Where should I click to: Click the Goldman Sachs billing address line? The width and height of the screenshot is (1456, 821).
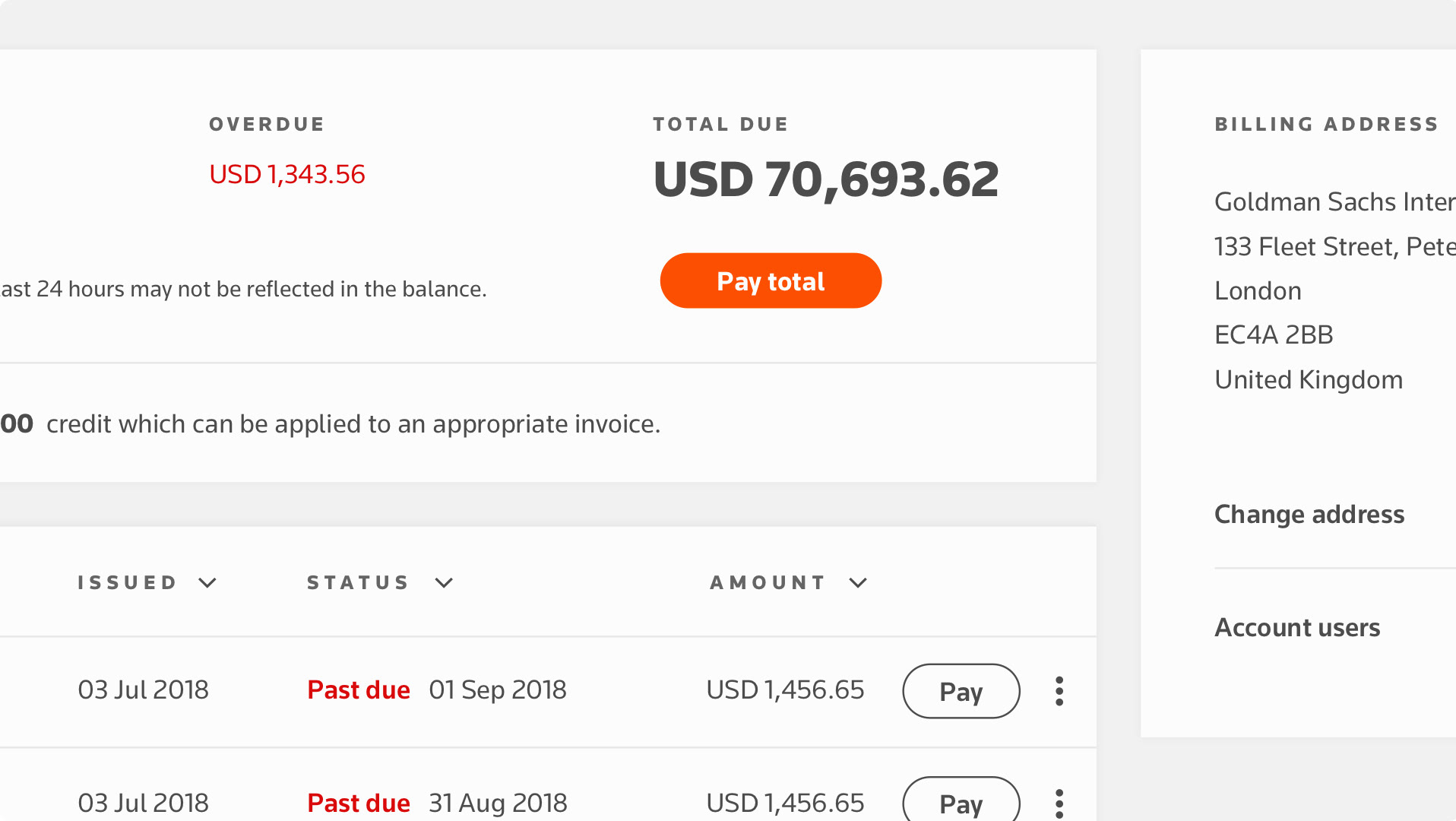(x=1334, y=202)
